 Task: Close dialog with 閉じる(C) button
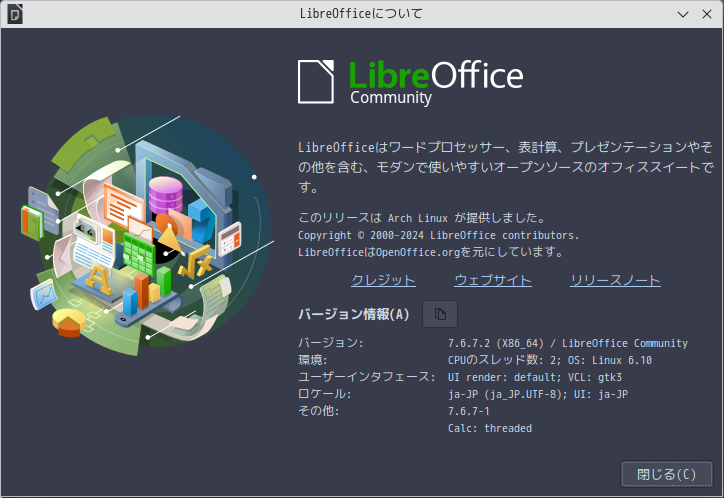click(x=666, y=474)
